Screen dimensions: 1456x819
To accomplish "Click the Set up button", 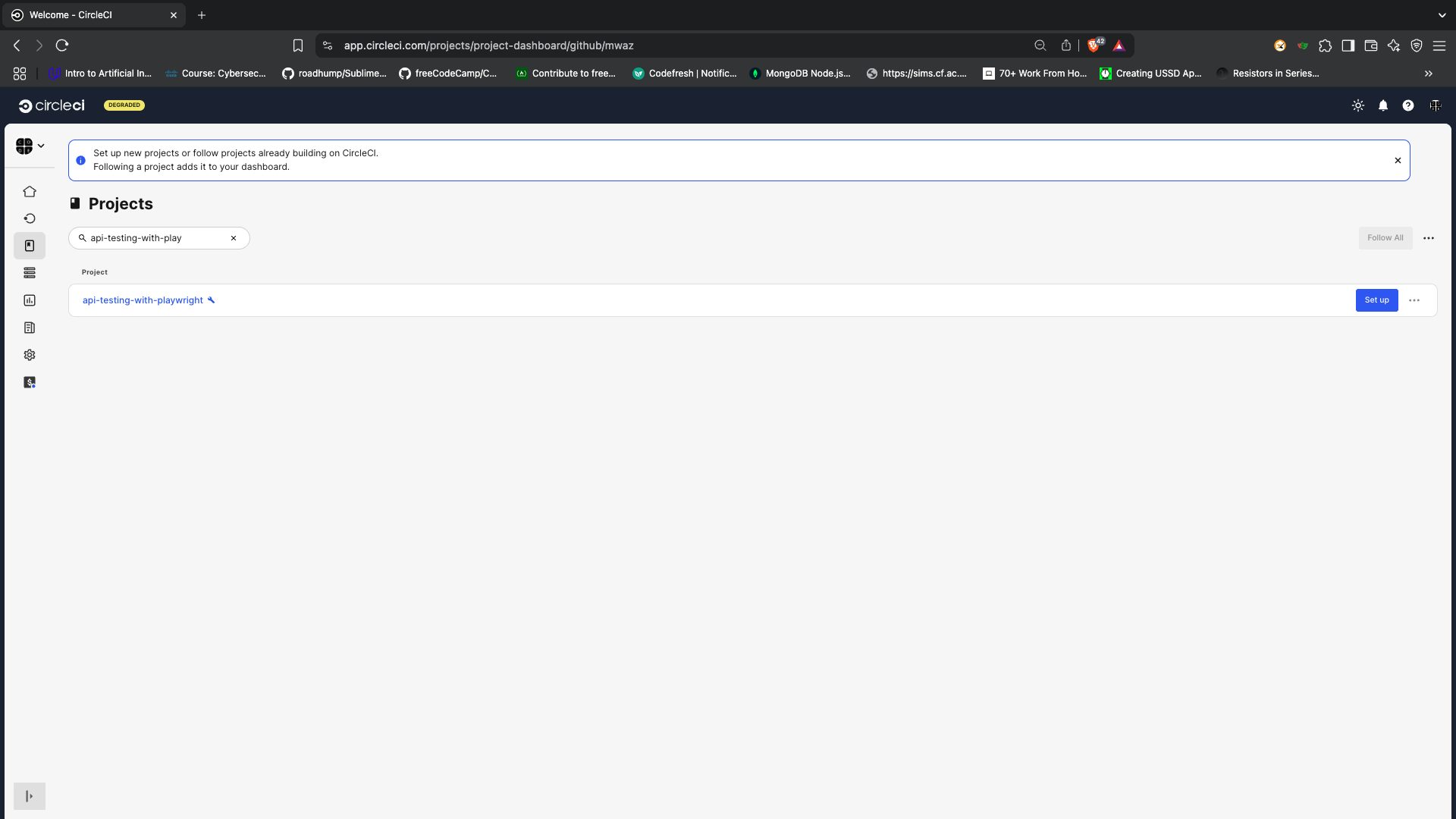I will pyautogui.click(x=1376, y=300).
